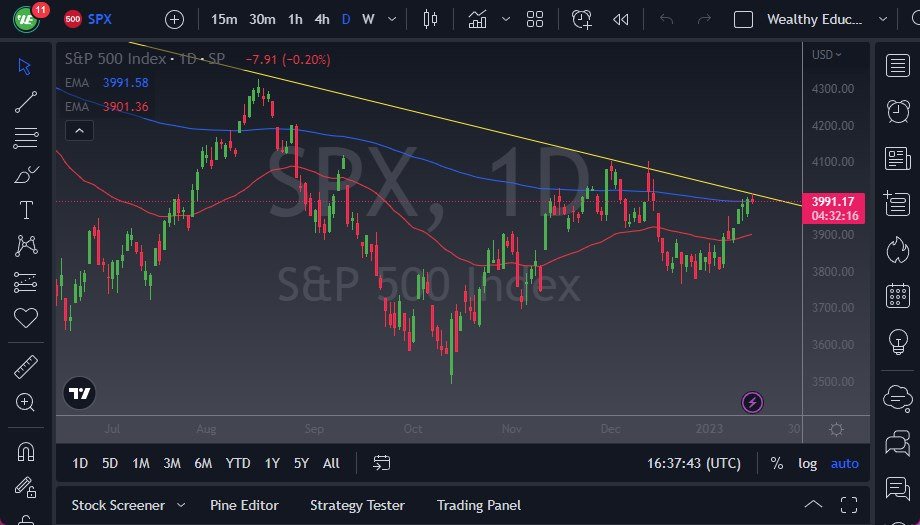Change the candlestick chart type
Screen dimensions: 920x525
click(x=430, y=19)
